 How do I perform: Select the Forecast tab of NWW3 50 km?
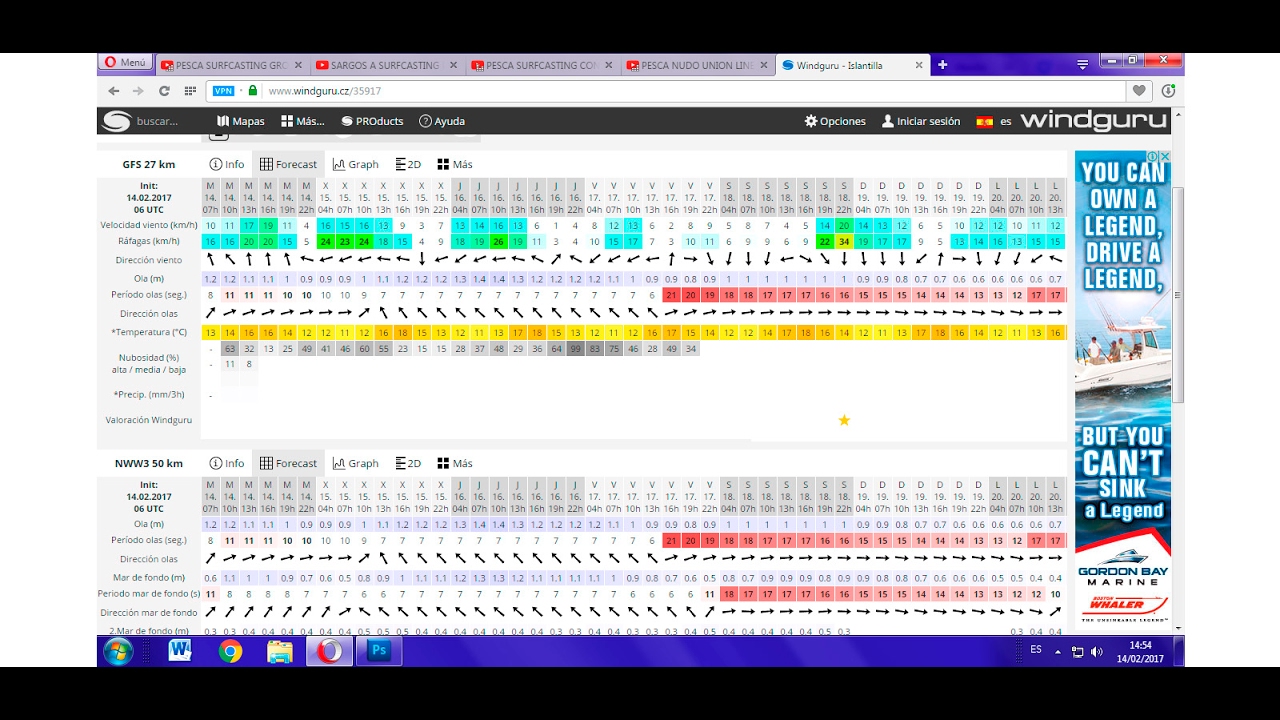[x=288, y=463]
